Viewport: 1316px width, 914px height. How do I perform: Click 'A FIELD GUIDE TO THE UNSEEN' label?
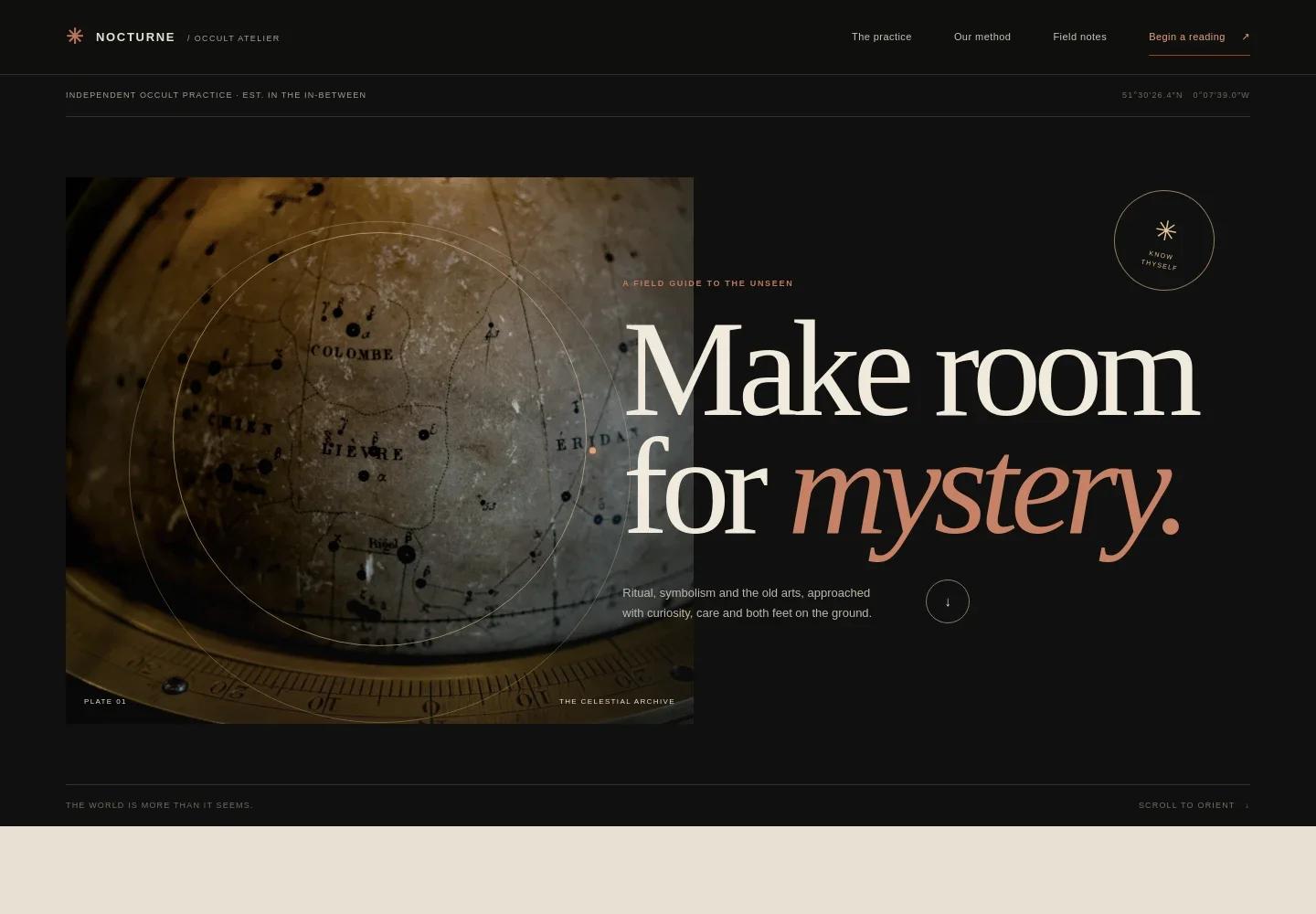coord(708,283)
